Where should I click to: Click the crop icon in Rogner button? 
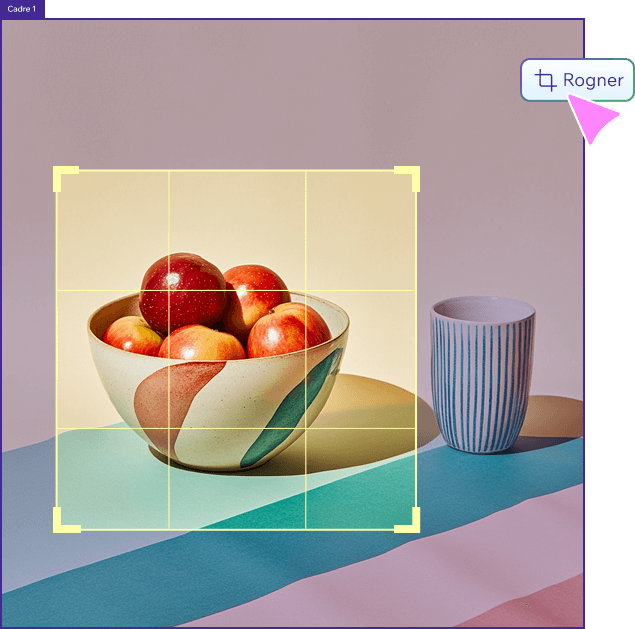coord(545,80)
